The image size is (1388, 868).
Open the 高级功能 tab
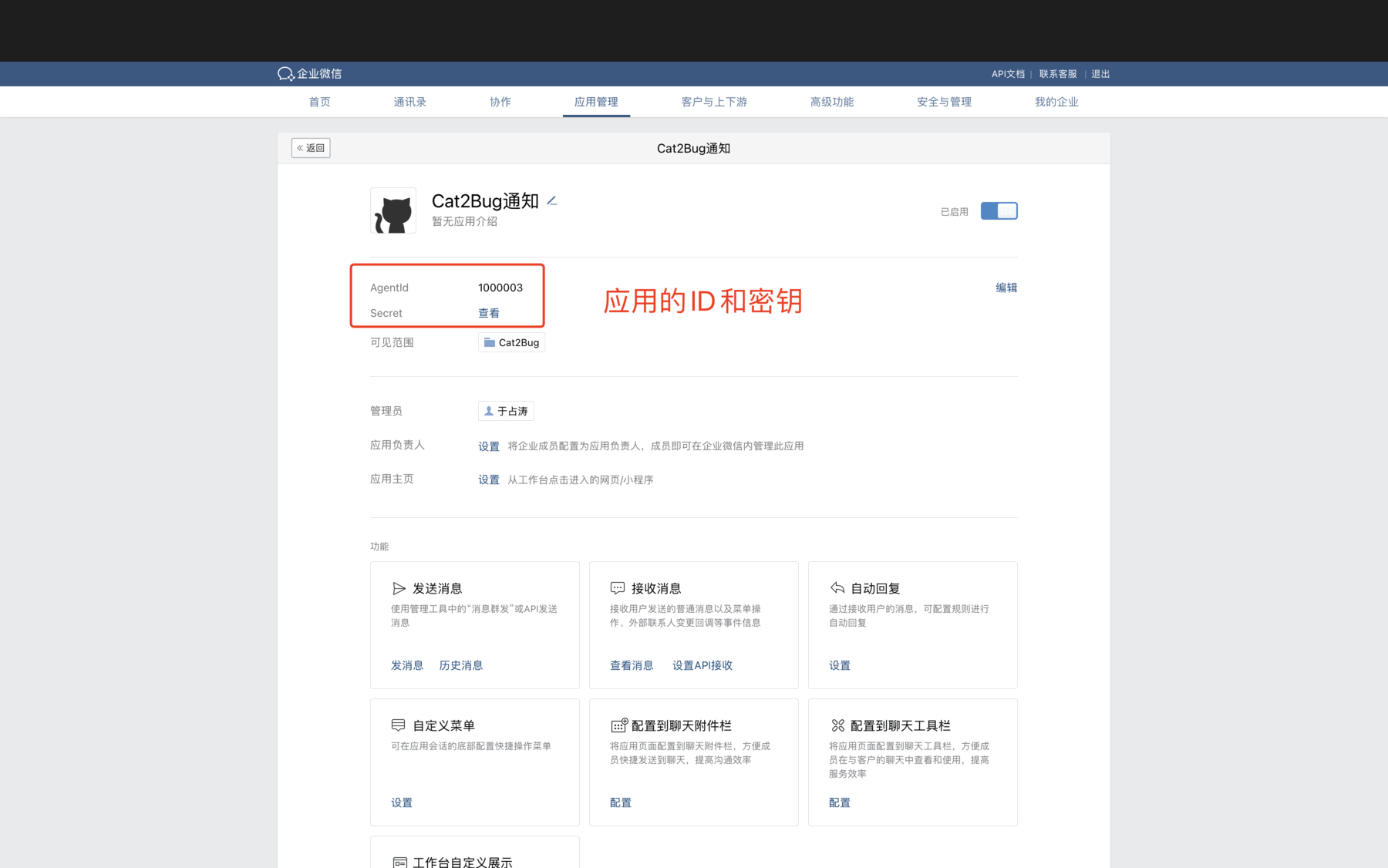(x=831, y=102)
